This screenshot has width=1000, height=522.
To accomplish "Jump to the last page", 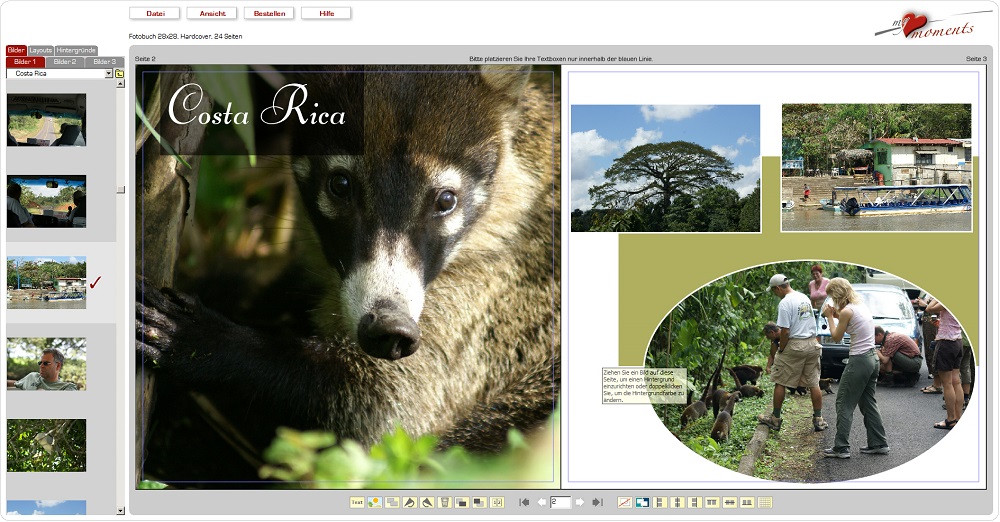I will click(598, 503).
